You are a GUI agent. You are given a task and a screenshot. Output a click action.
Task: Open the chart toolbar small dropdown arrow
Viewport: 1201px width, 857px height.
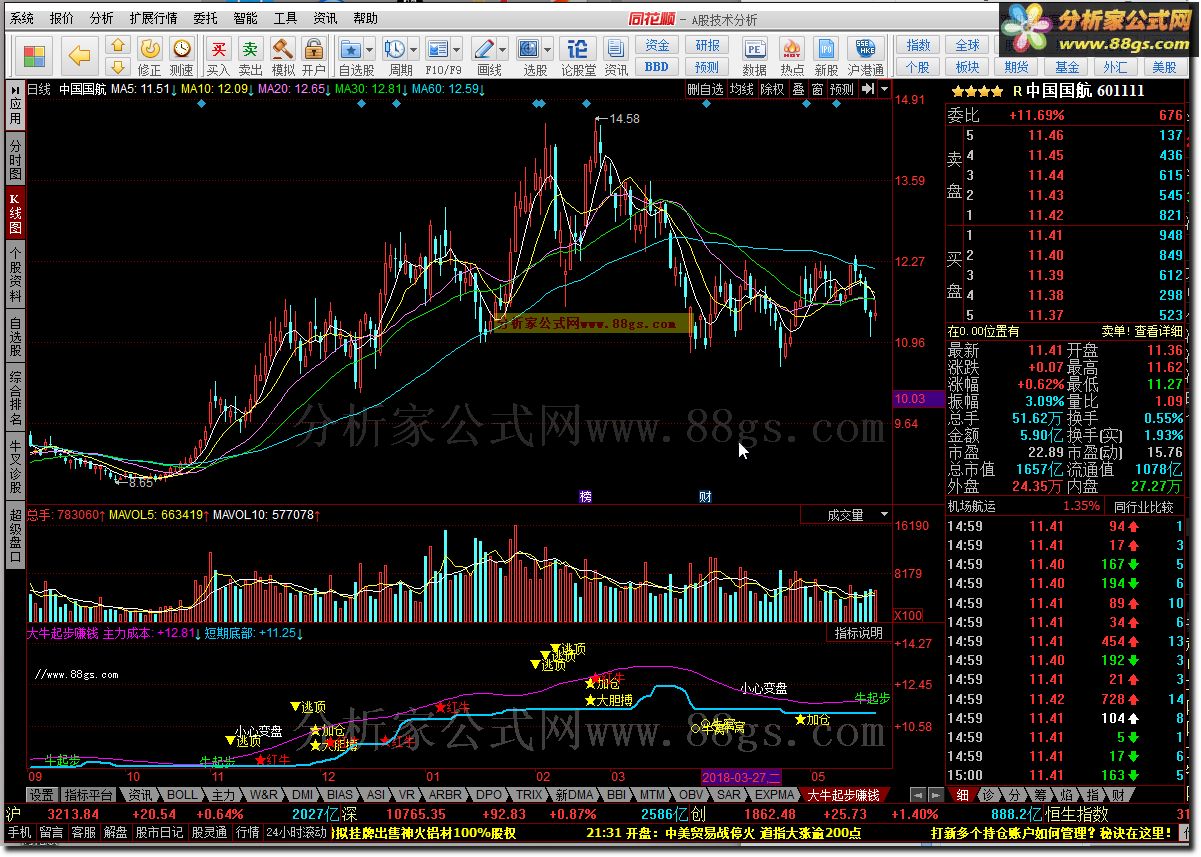click(884, 89)
